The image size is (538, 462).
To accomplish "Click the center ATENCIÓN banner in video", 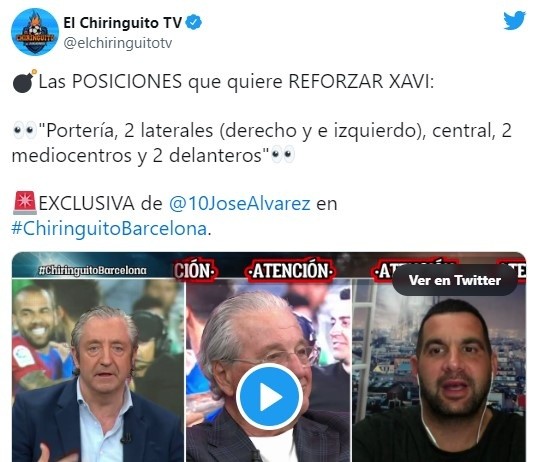I will [290, 270].
